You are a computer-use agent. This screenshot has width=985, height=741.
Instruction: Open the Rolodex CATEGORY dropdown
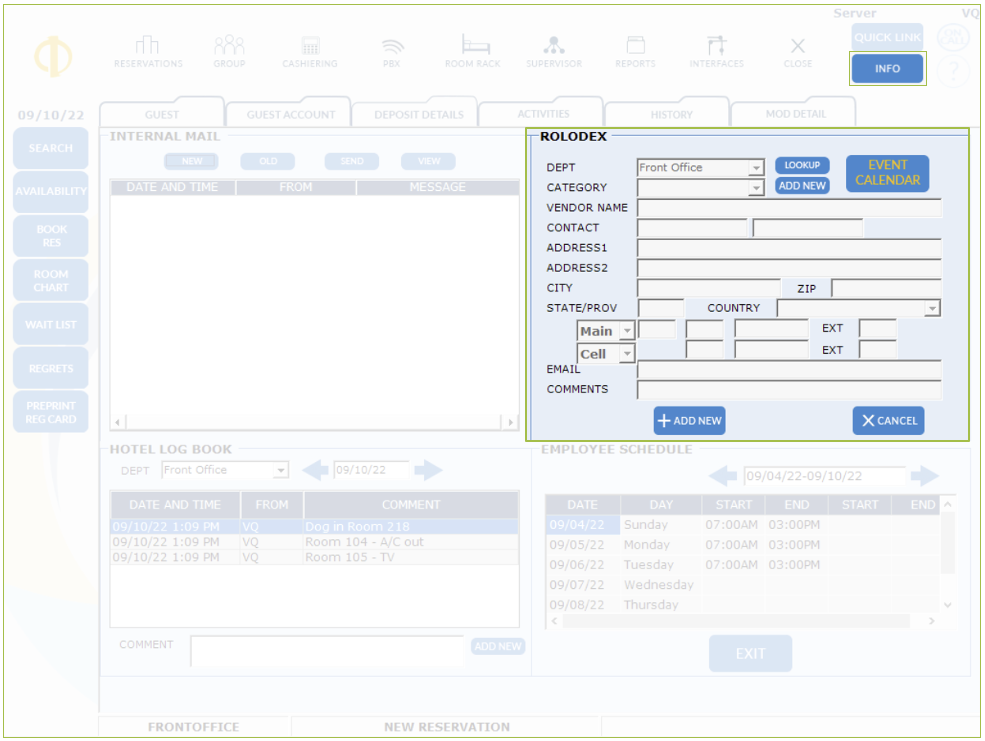pos(756,188)
